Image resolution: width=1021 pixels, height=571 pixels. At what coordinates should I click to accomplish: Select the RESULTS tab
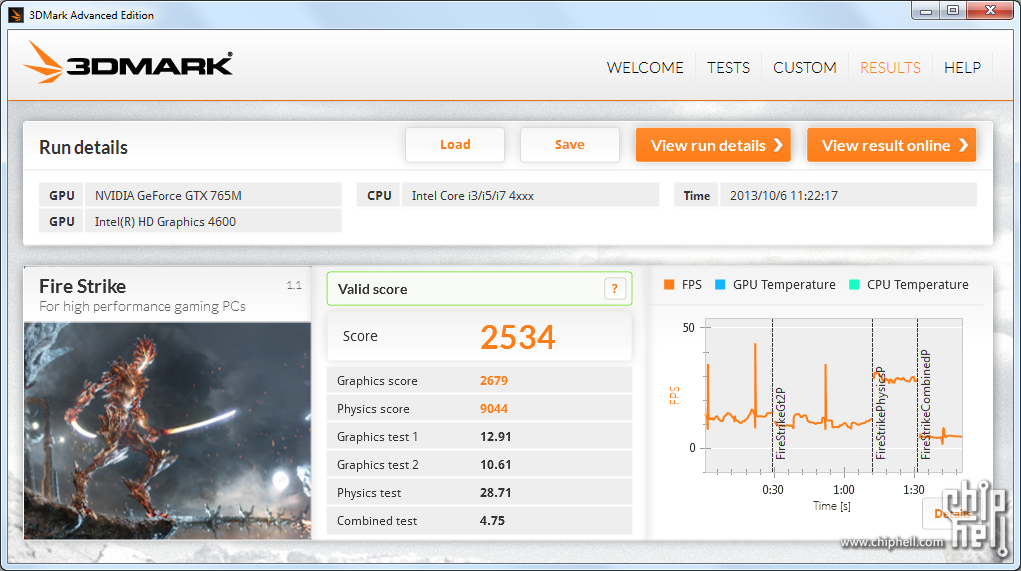tap(890, 68)
